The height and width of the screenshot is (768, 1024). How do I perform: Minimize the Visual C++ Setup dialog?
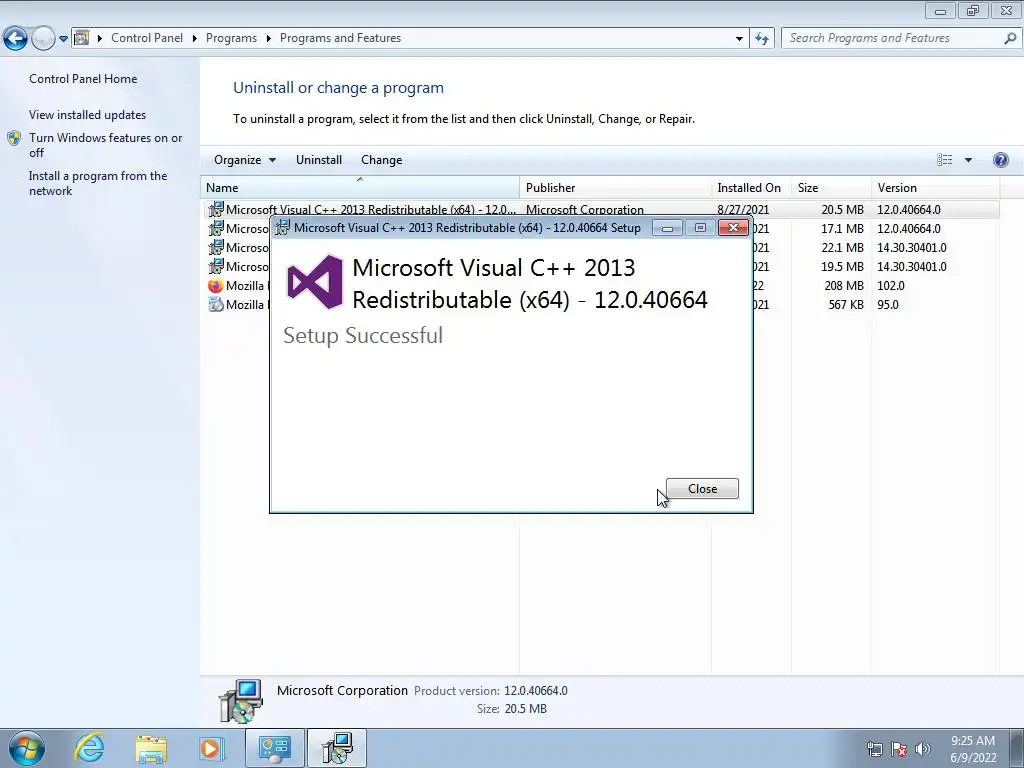click(x=667, y=227)
